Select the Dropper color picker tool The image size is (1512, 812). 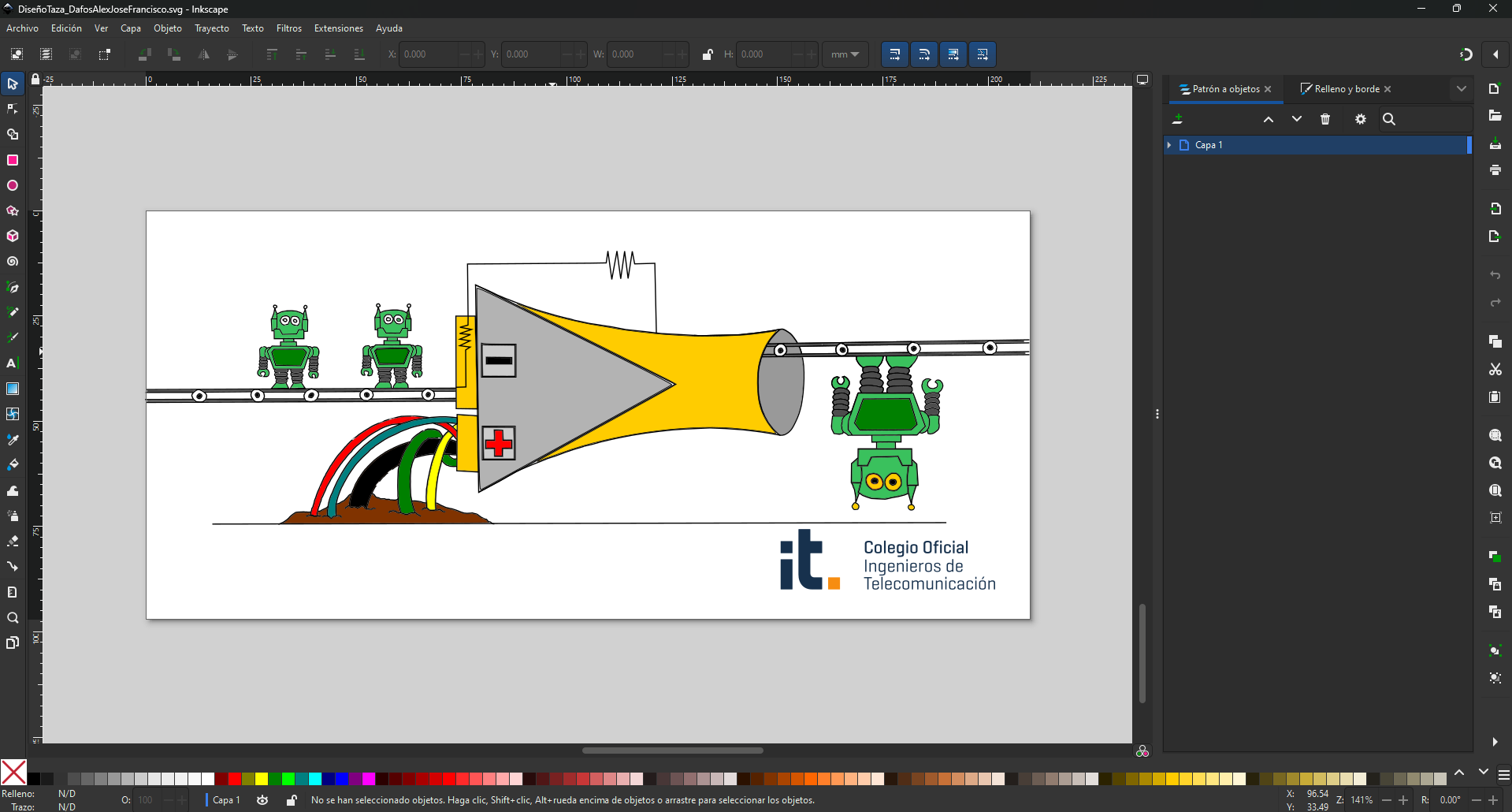click(x=13, y=439)
